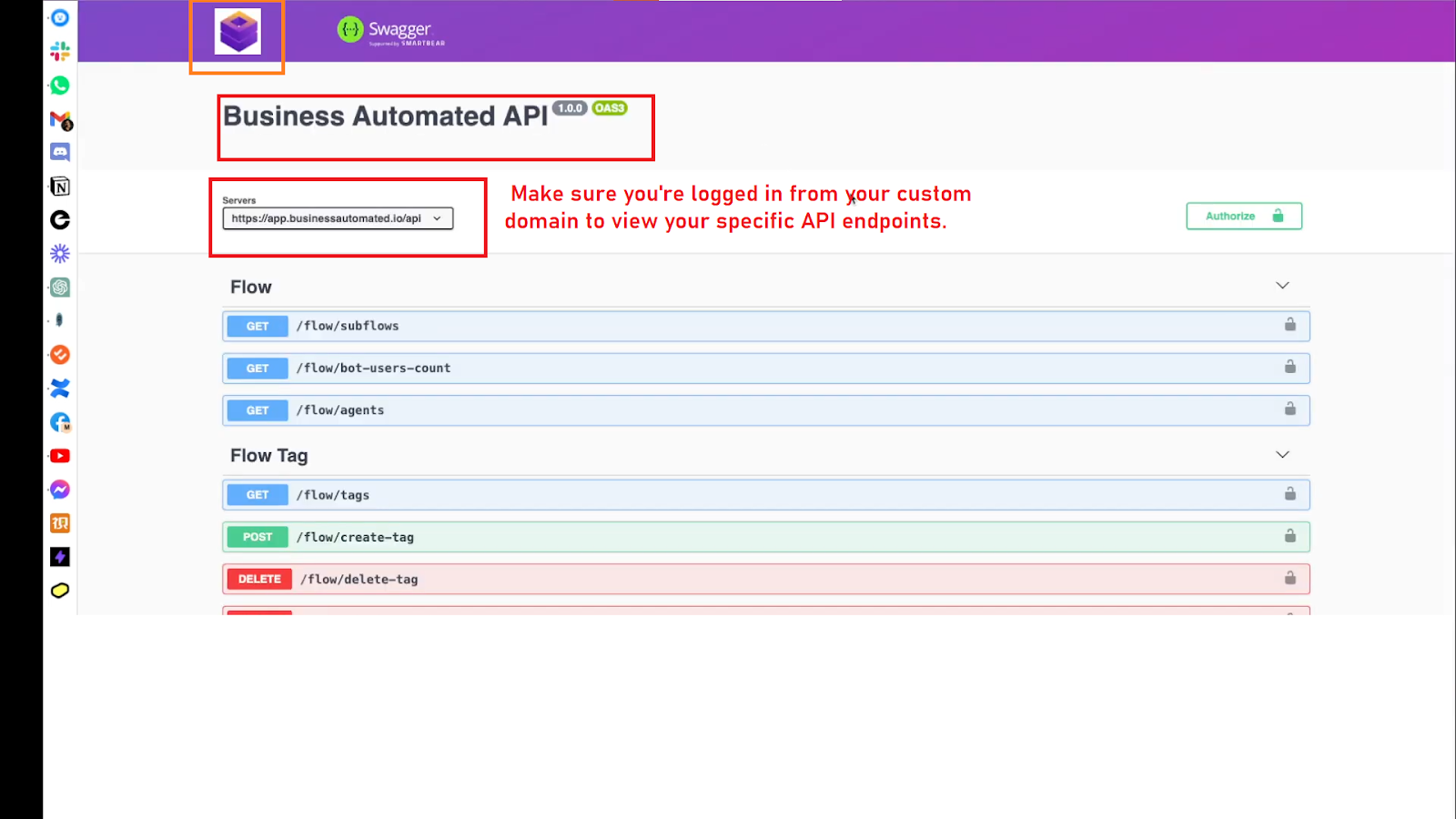This screenshot has width=1456, height=819.
Task: Click lock icon on /flow/tags row
Action: 1289,493
